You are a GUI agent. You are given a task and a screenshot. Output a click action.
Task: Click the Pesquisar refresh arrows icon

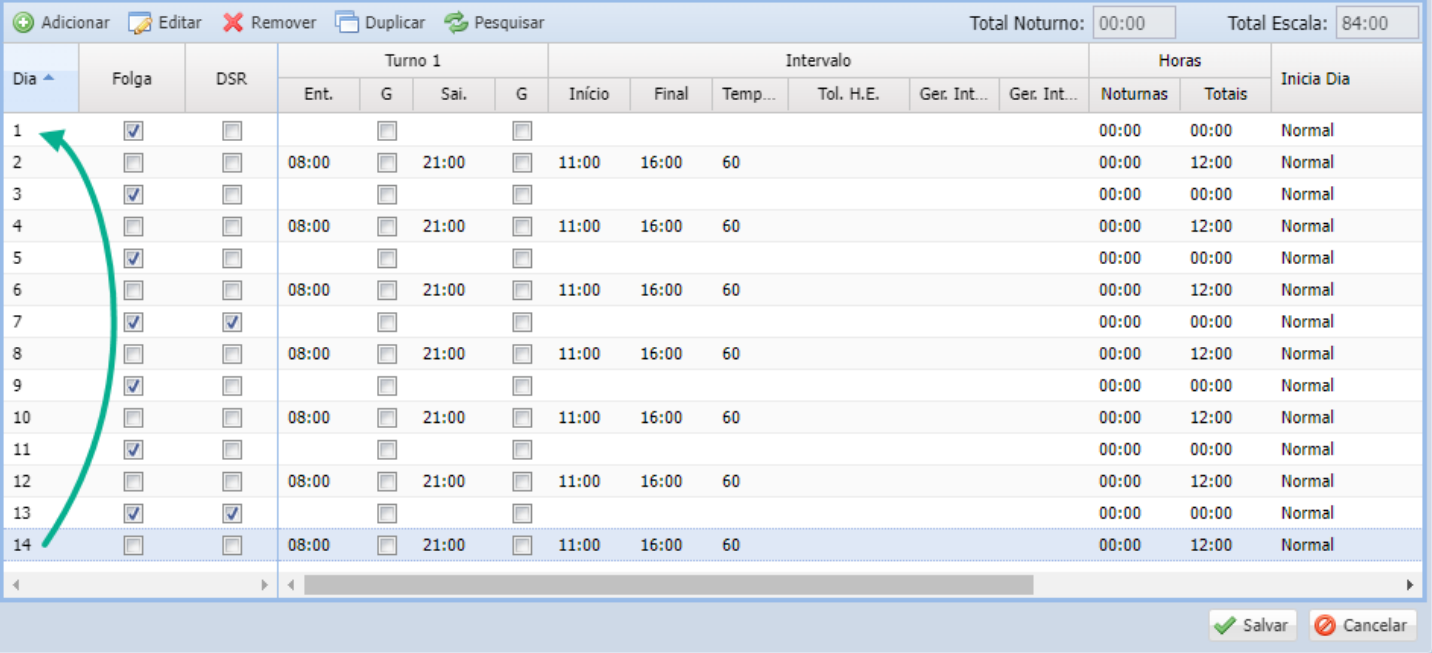pos(456,22)
